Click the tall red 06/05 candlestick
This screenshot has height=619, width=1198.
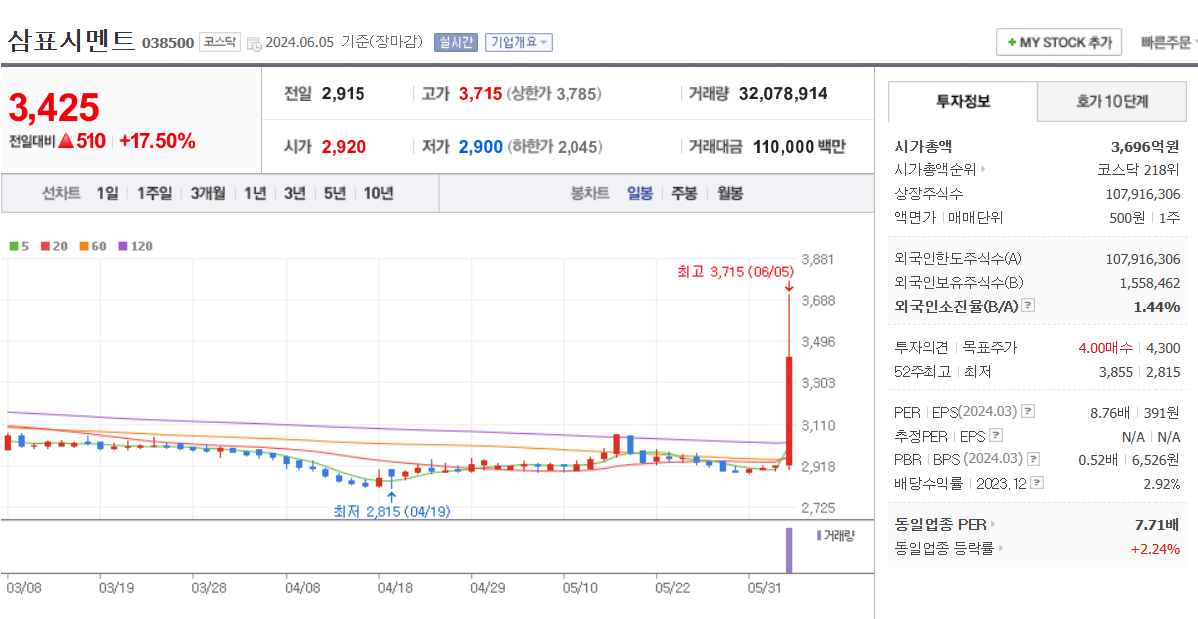pyautogui.click(x=788, y=409)
